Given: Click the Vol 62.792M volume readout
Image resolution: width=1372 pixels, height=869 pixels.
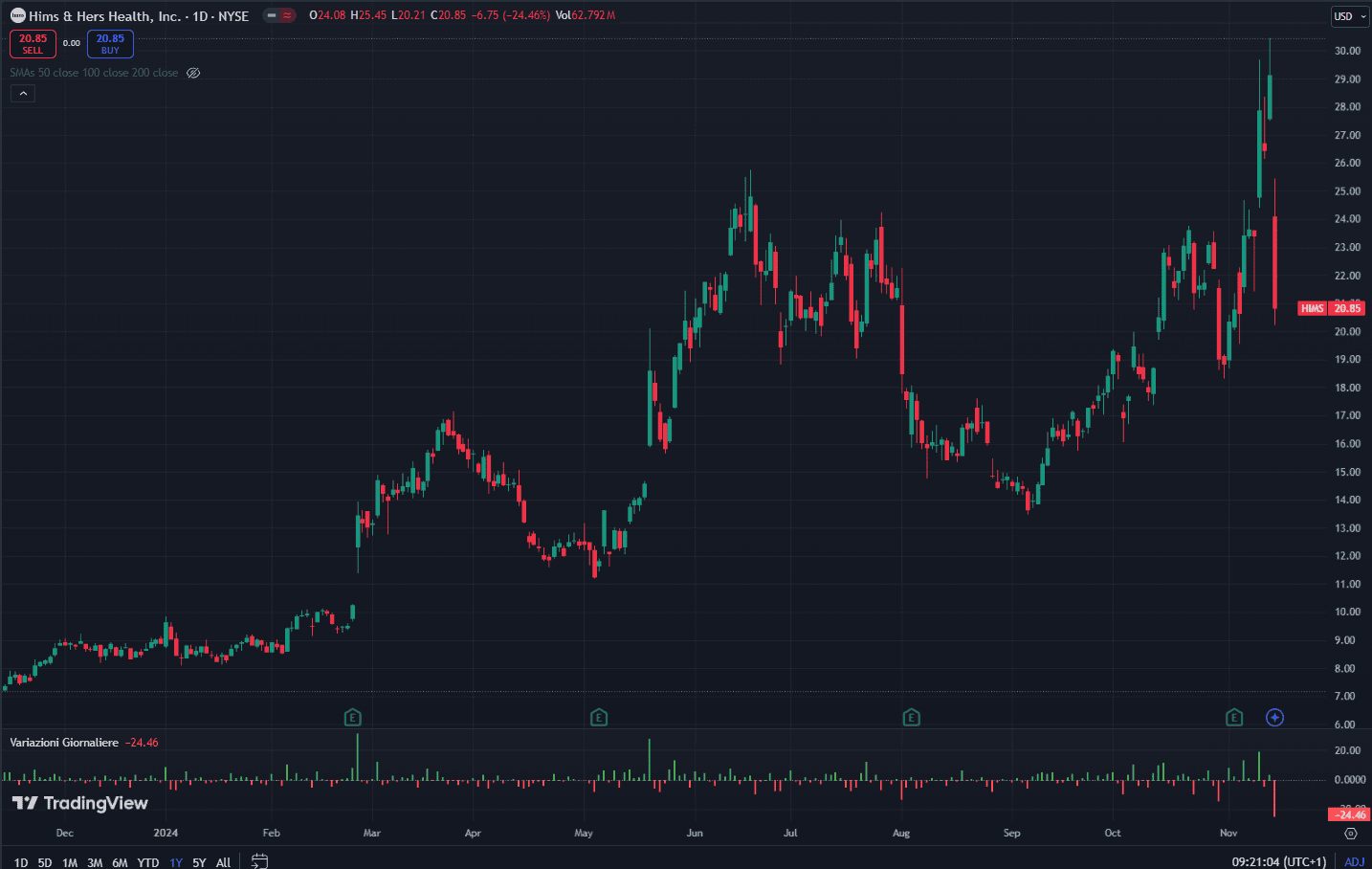Looking at the screenshot, I should click(x=586, y=15).
